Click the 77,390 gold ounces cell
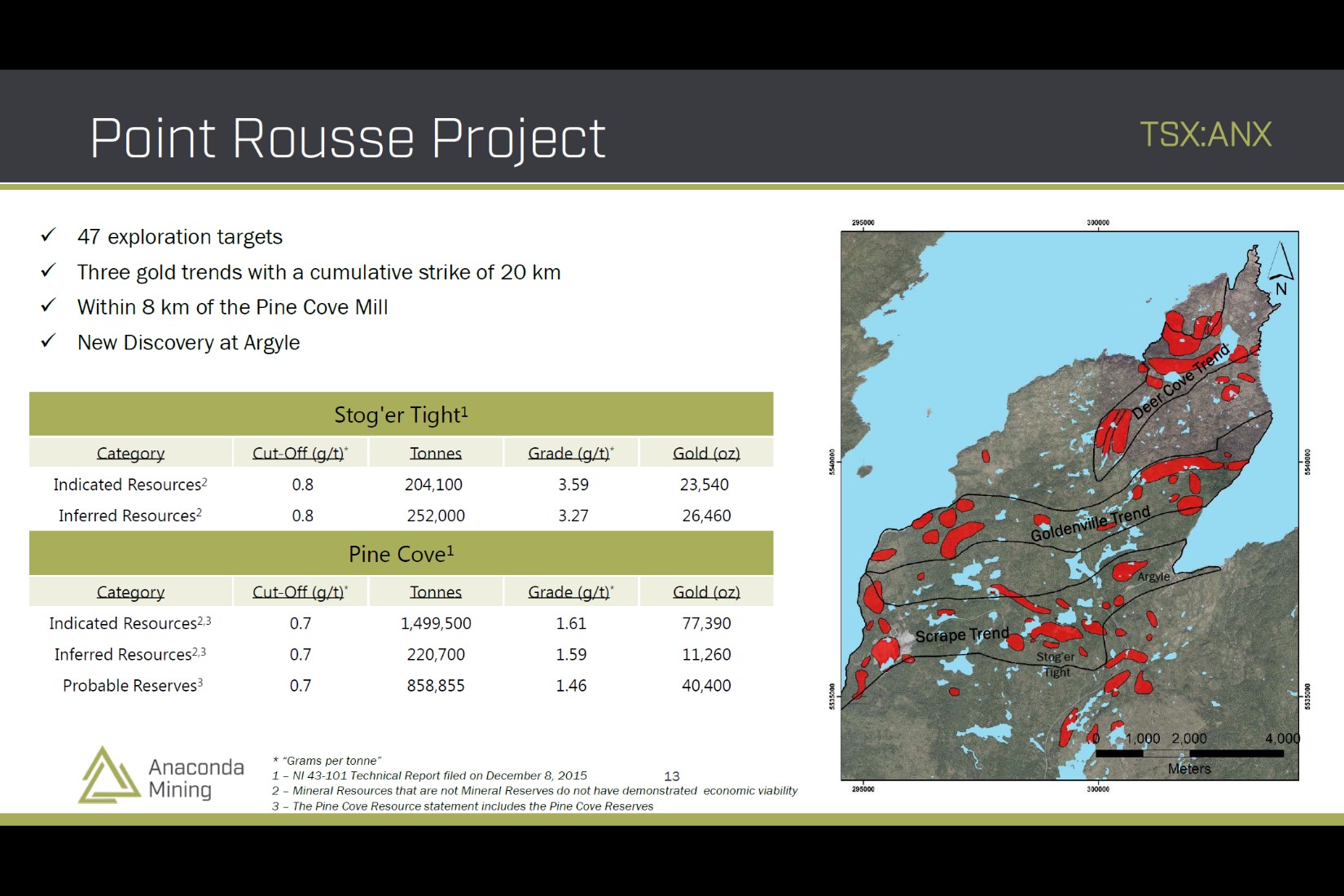 pos(706,623)
